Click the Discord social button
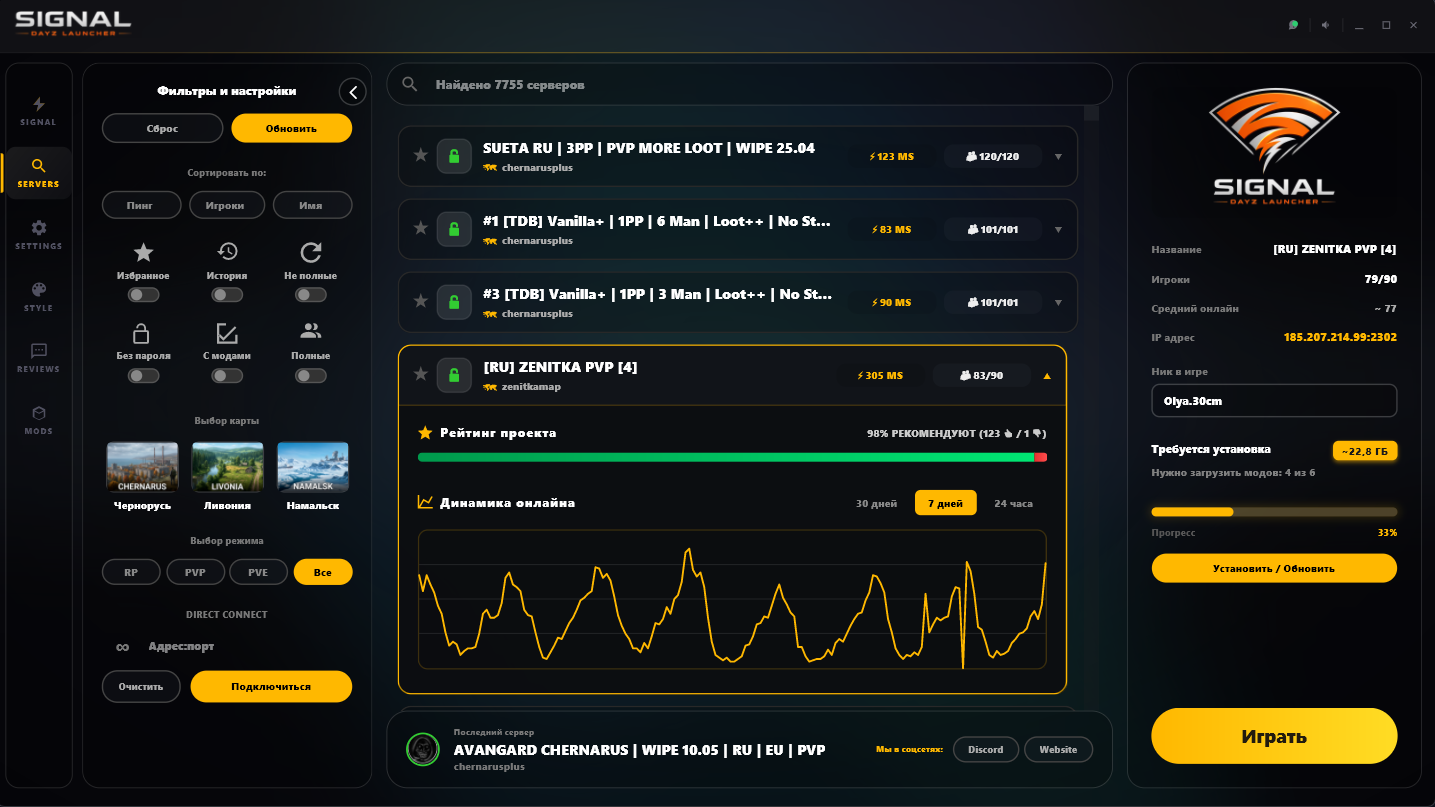1435x807 pixels. click(986, 749)
